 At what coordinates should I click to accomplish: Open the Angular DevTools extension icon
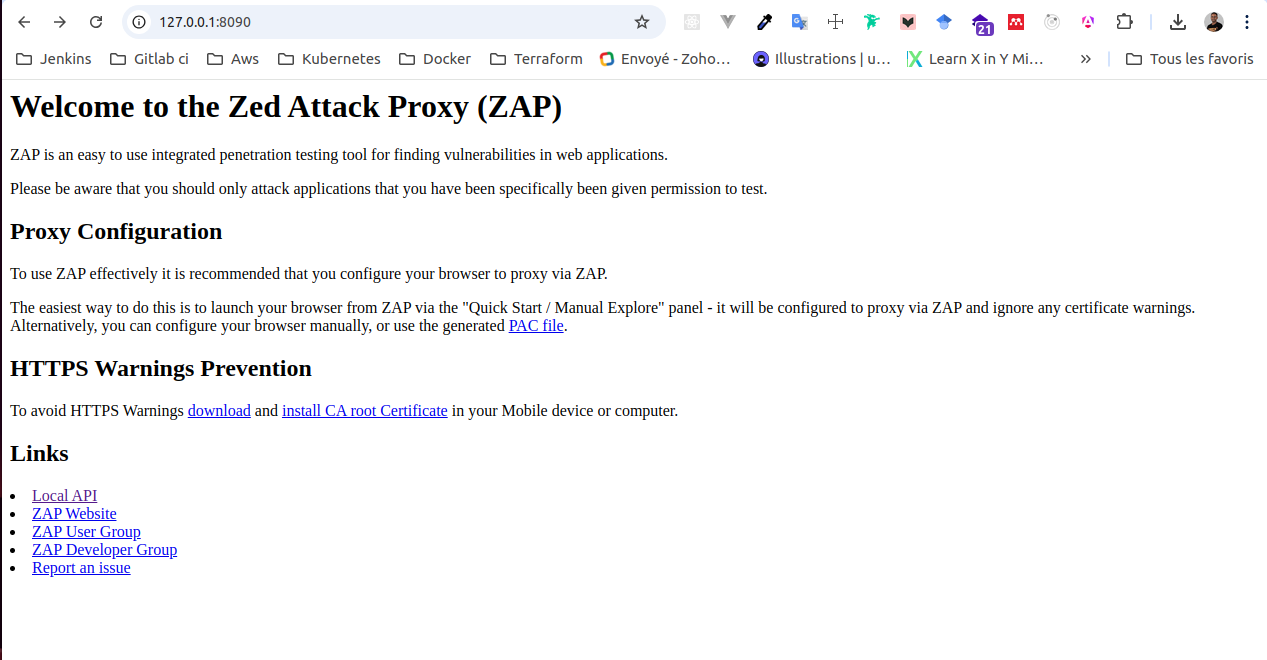(x=1088, y=22)
